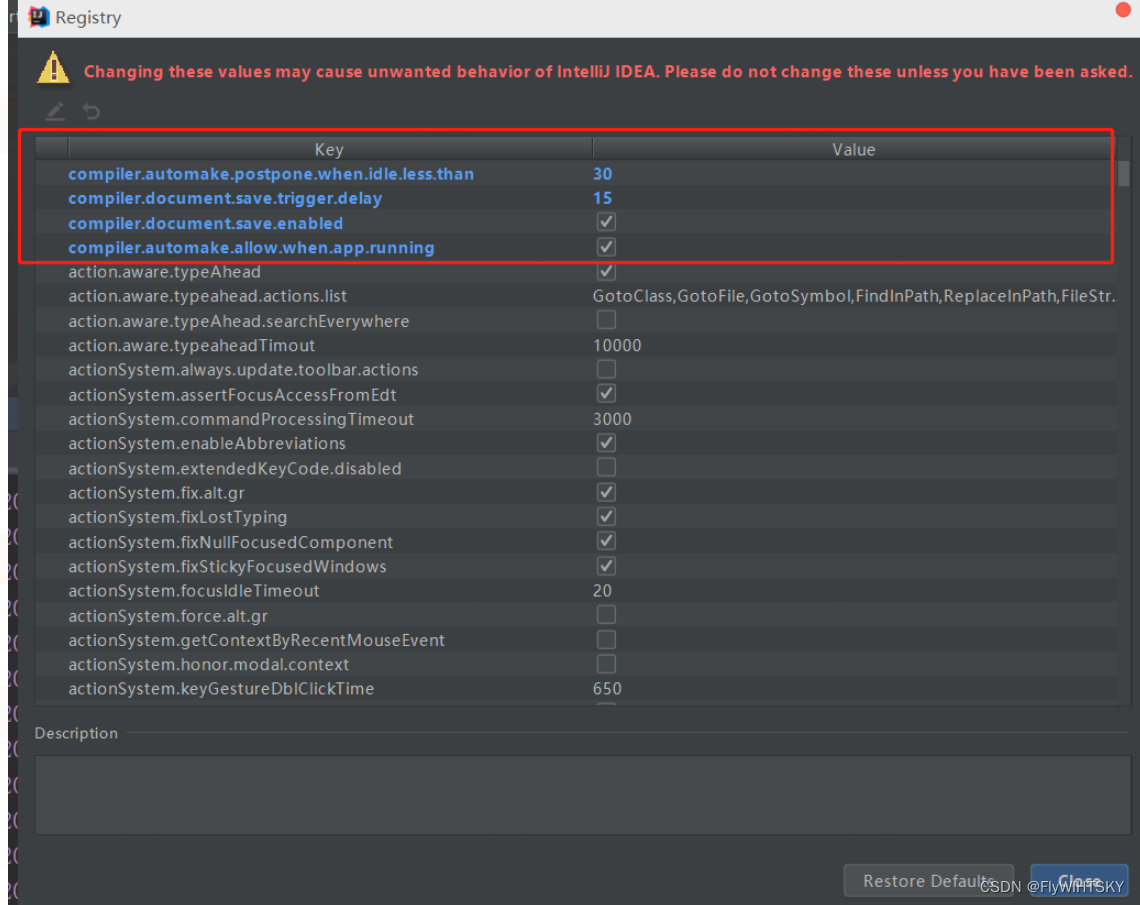Screen dimensions: 1140x905
Task: Select actionSystem.honor.modal.context key
Action: coord(209,664)
